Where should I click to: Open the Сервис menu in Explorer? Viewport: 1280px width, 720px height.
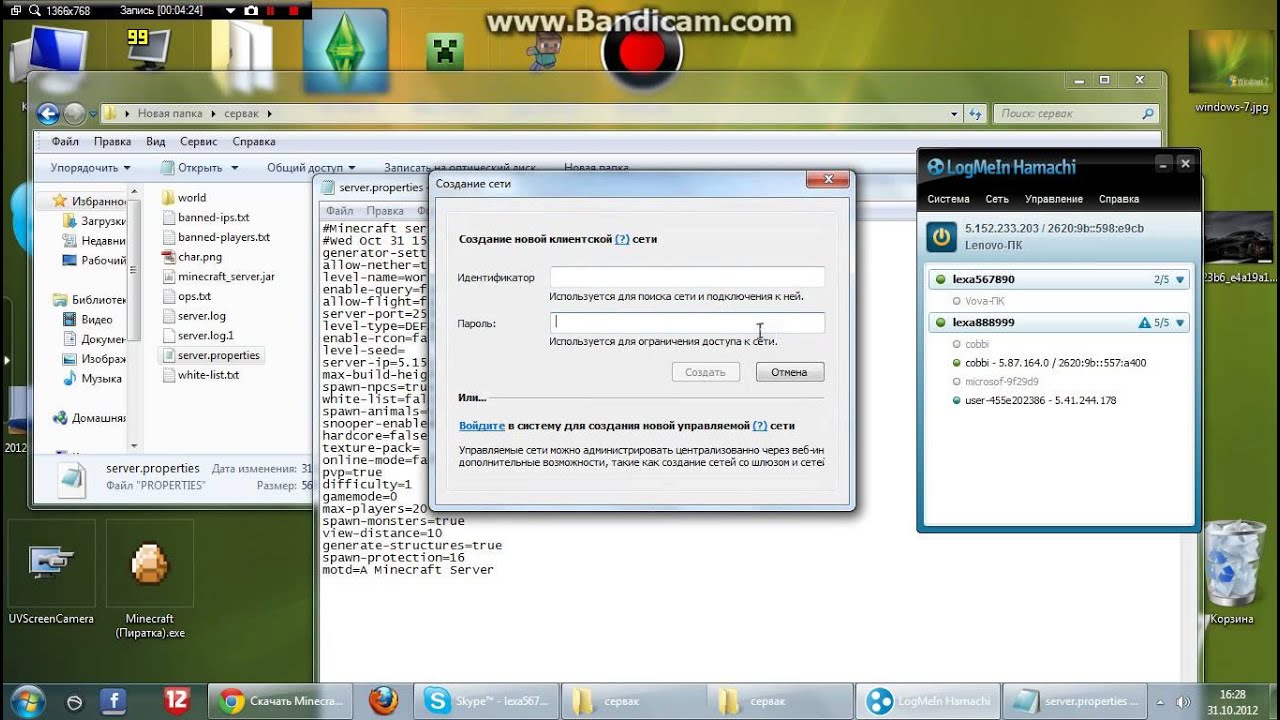click(x=199, y=142)
